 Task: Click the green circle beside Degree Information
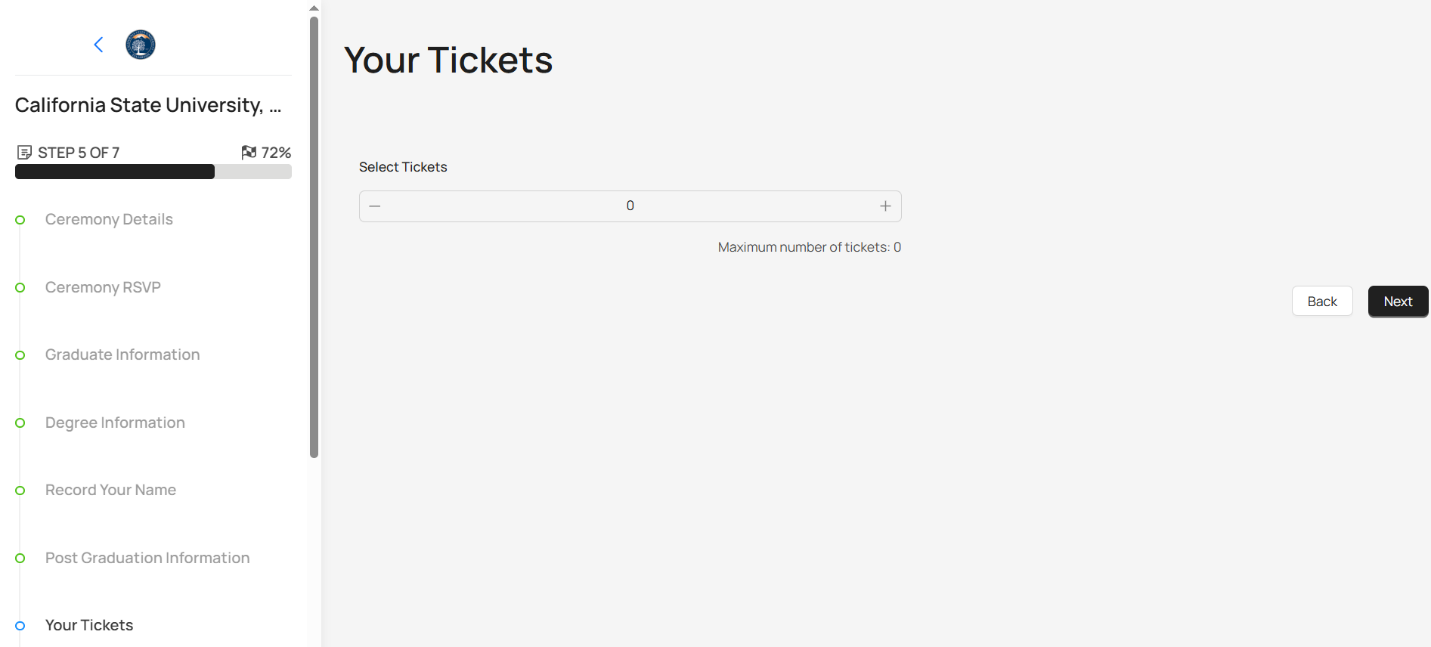click(x=20, y=422)
